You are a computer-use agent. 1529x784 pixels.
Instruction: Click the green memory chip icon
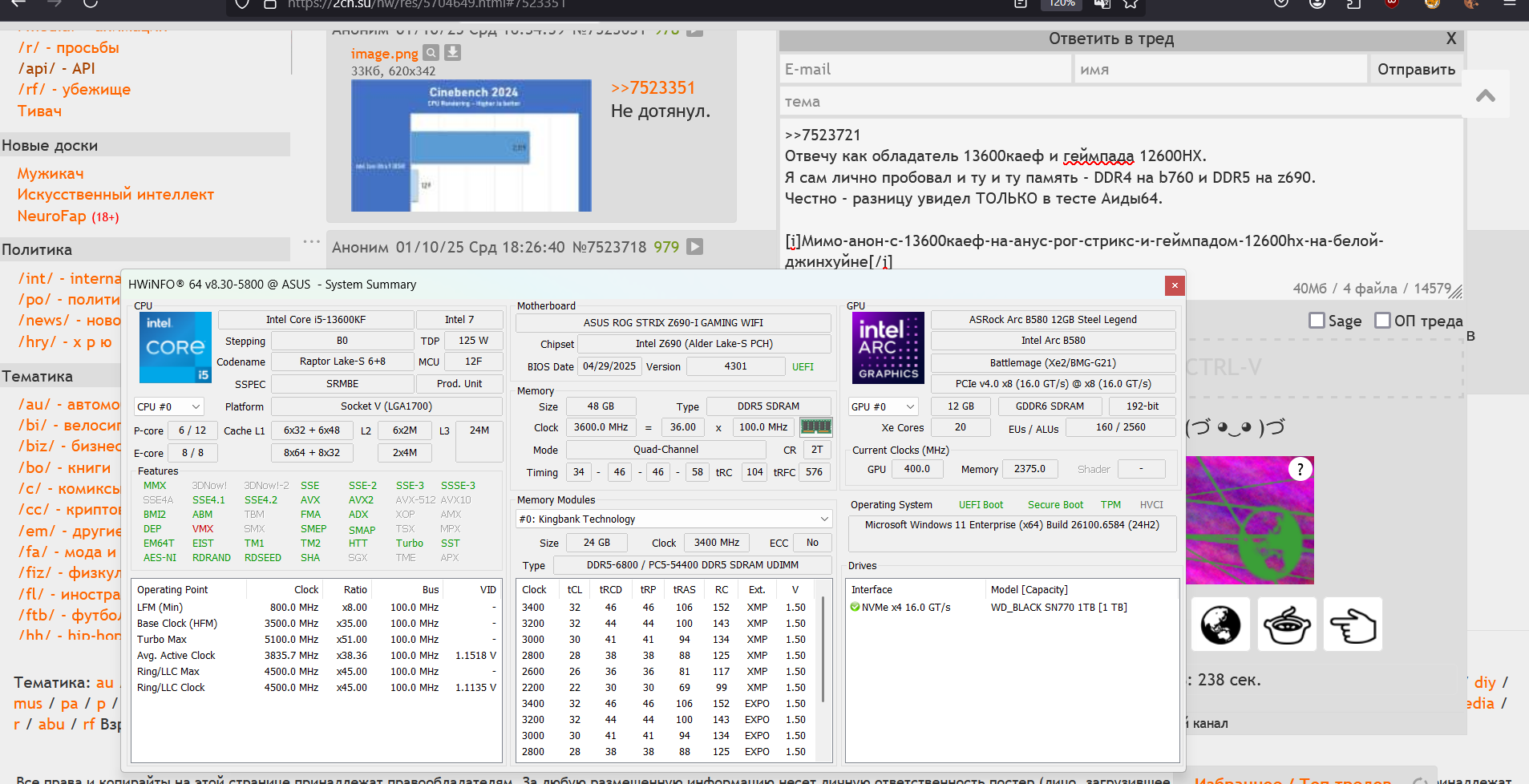coord(816,426)
